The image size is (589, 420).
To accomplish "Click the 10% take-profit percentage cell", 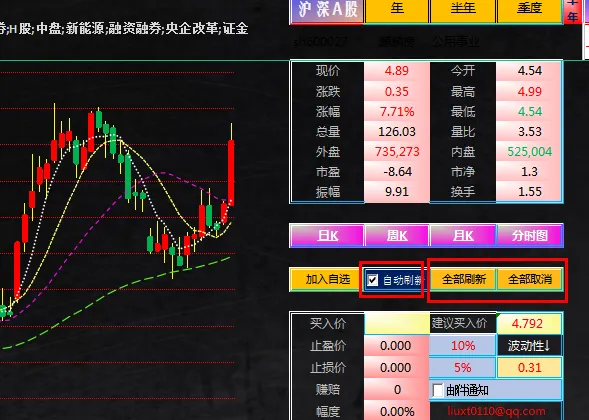I will pos(462,345).
